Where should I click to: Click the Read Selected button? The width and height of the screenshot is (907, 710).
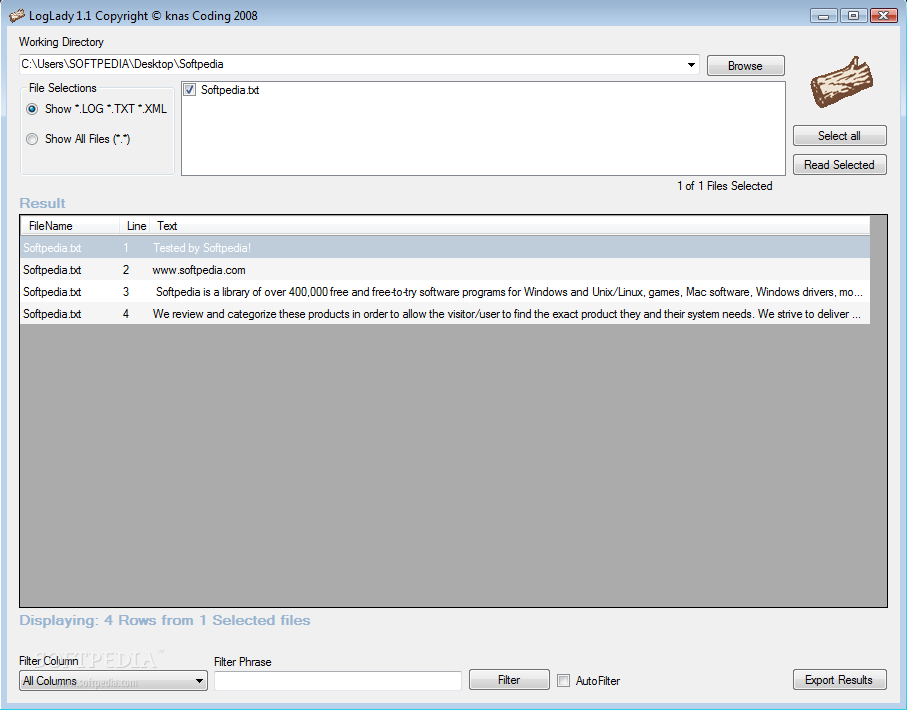(x=839, y=165)
